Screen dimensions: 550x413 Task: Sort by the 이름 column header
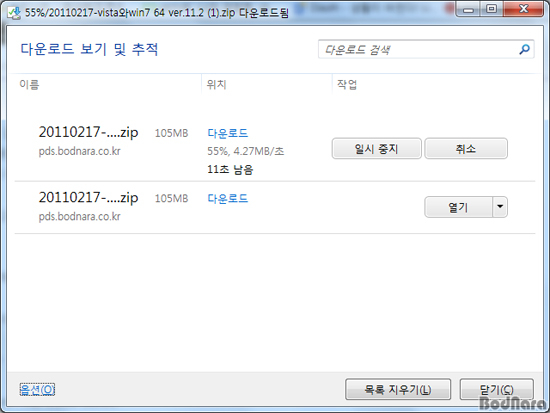[x=29, y=84]
